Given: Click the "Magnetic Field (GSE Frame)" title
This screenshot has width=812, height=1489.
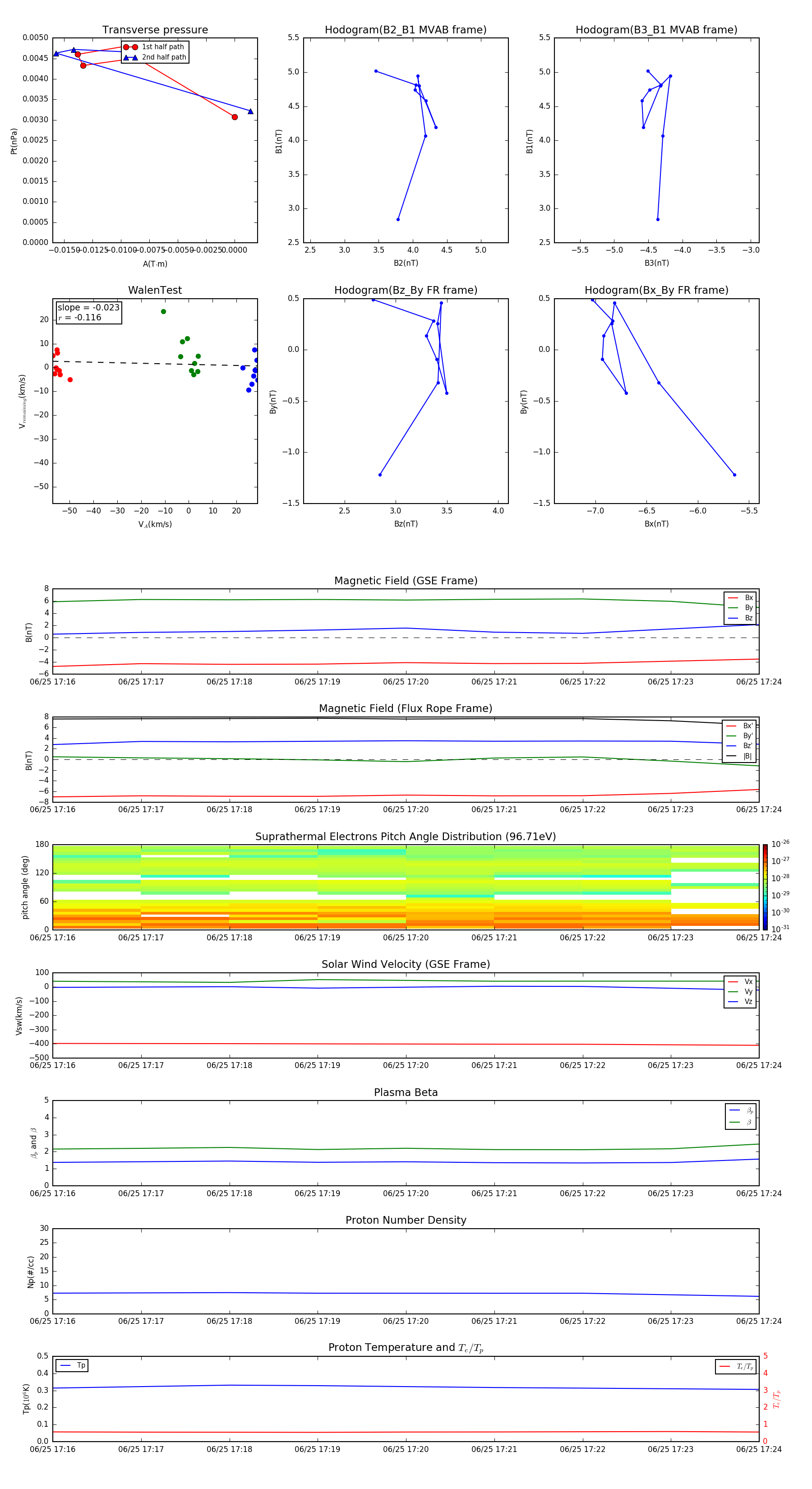Looking at the screenshot, I should pyautogui.click(x=406, y=581).
